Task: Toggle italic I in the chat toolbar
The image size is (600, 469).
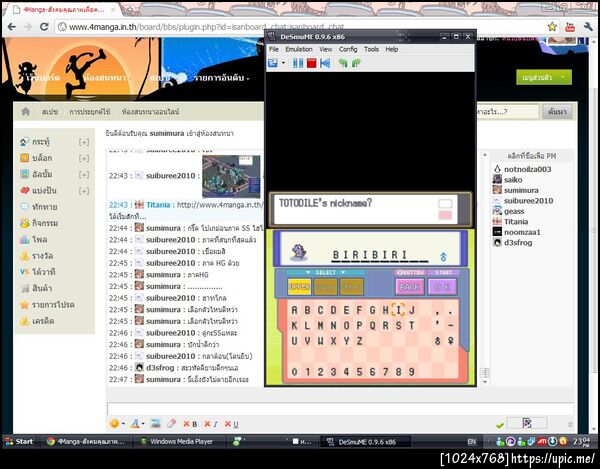Action: tap(211, 424)
